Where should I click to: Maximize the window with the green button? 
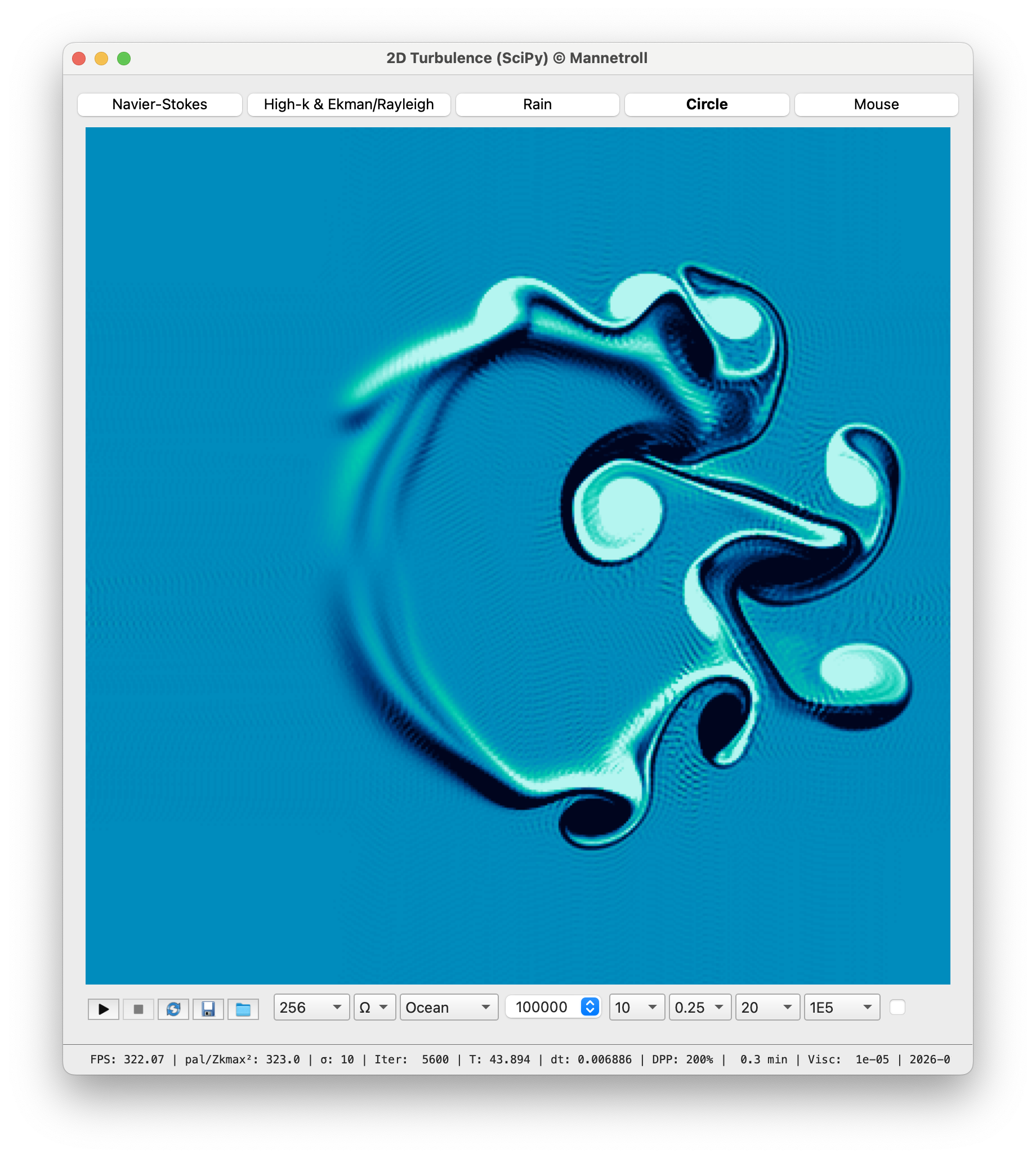tap(124, 59)
